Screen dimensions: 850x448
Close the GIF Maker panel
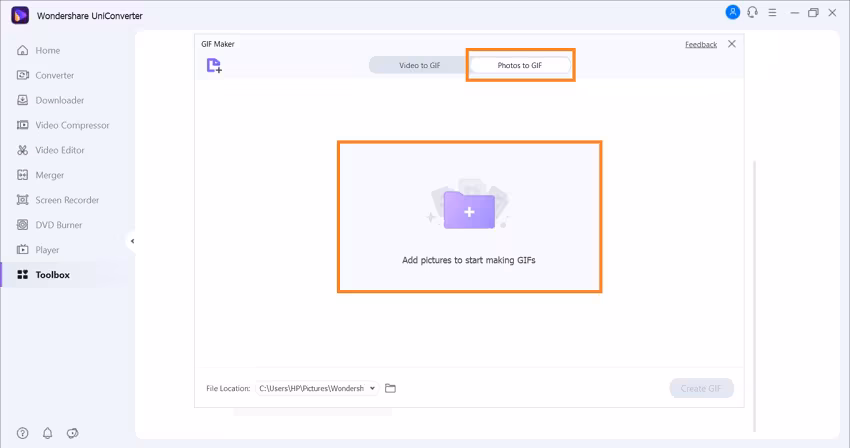[x=732, y=44]
